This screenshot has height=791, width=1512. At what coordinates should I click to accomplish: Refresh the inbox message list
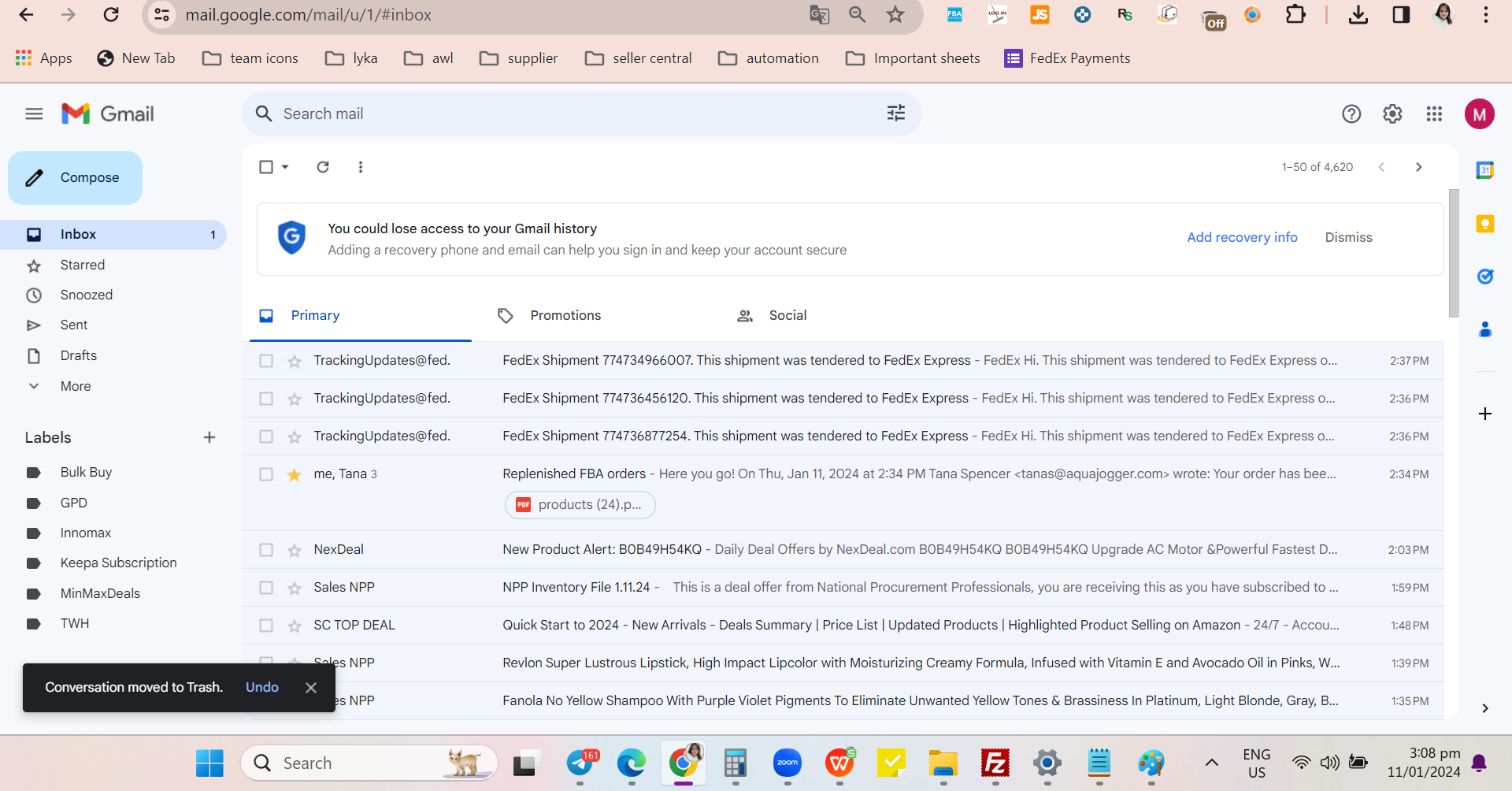point(323,167)
